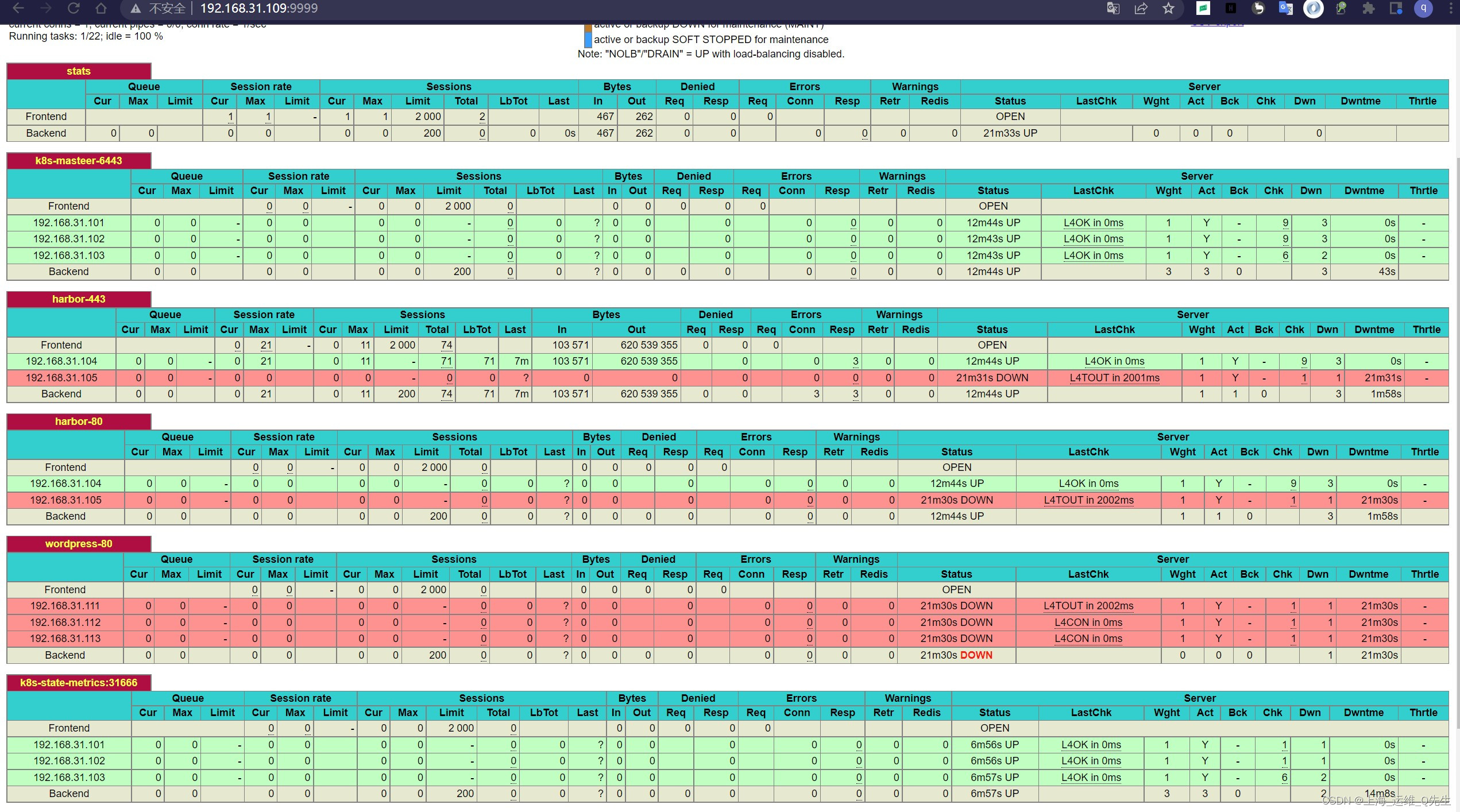This screenshot has height=812, width=1460.
Task: Open the 'wordpress-80' section title
Action: click(79, 544)
